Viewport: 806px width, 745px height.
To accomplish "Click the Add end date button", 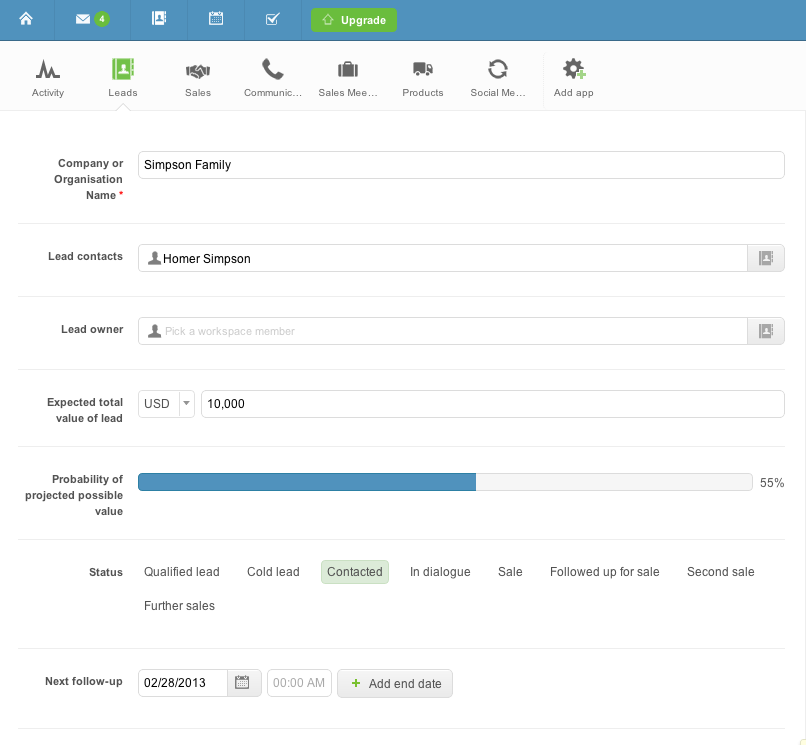I will point(395,683).
